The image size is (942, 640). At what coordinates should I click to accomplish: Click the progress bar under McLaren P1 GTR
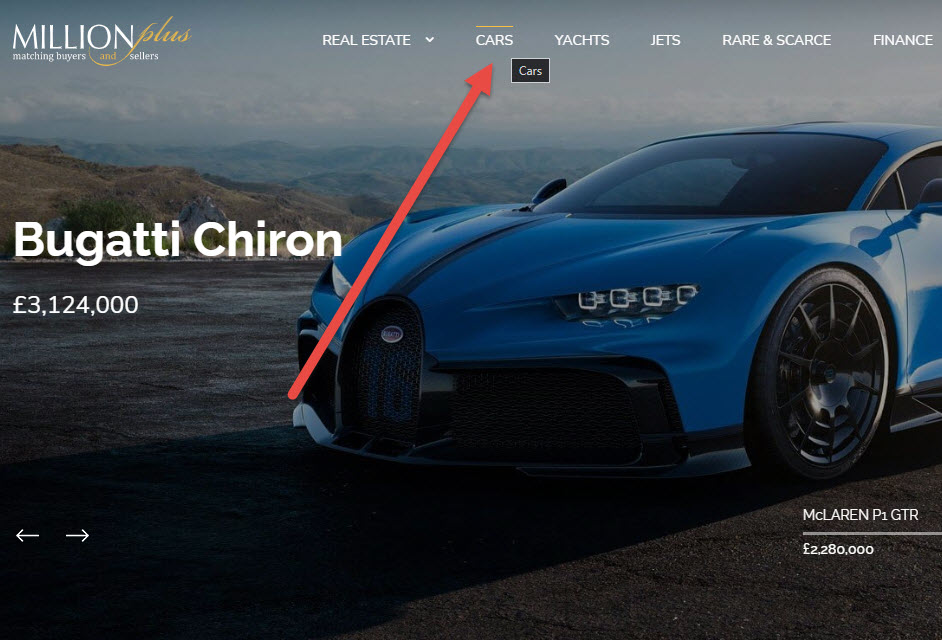tap(872, 533)
